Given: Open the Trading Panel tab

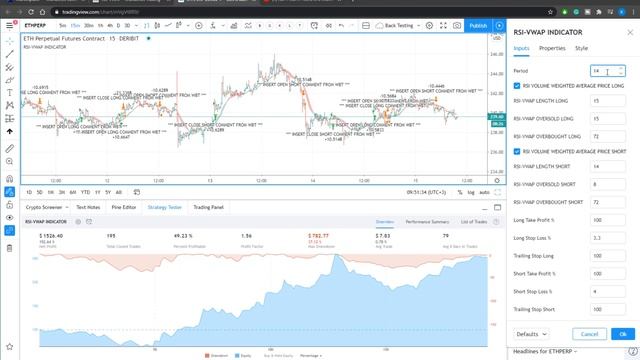Looking at the screenshot, I should coord(209,207).
